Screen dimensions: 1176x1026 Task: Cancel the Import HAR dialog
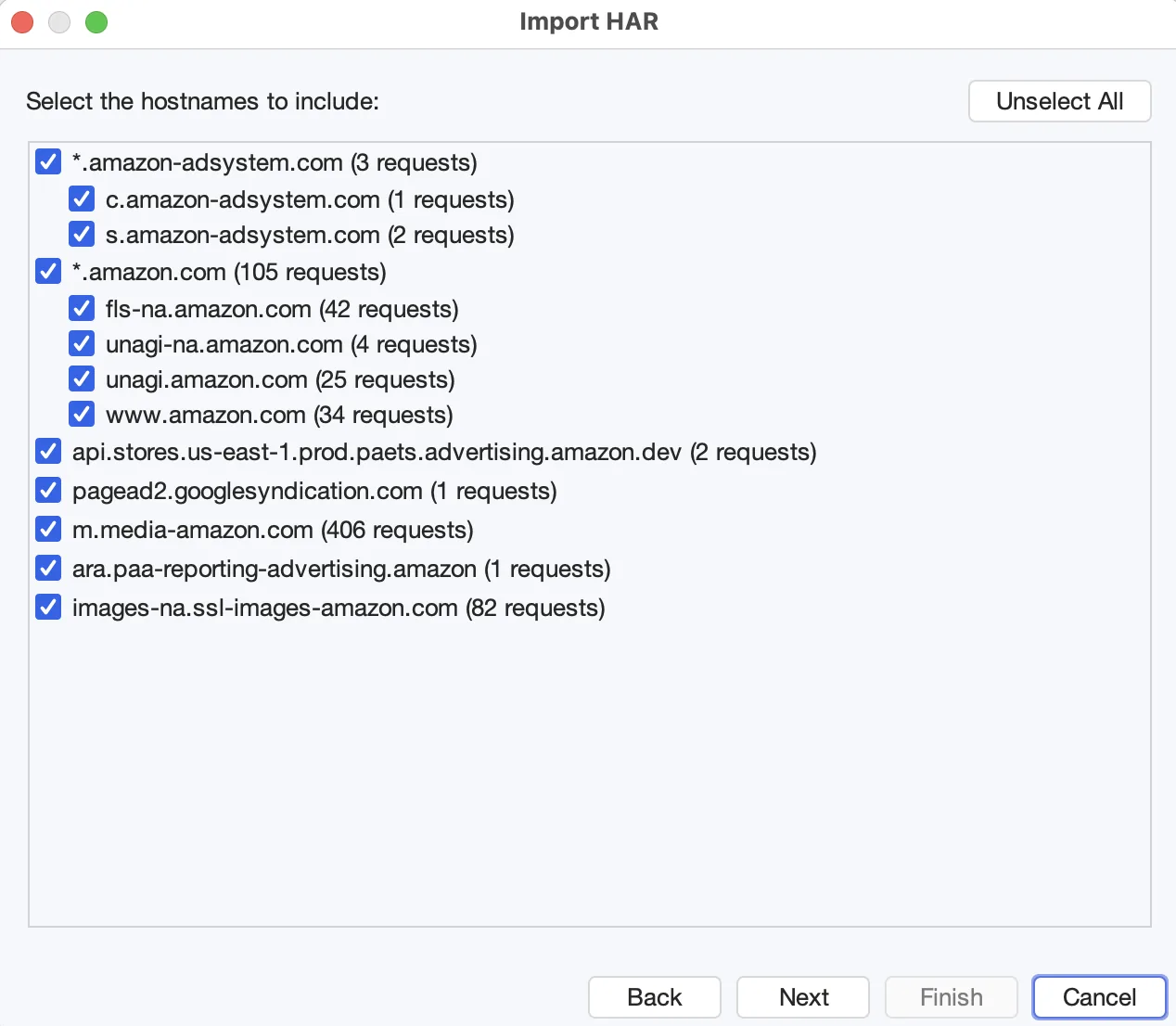click(x=1100, y=997)
